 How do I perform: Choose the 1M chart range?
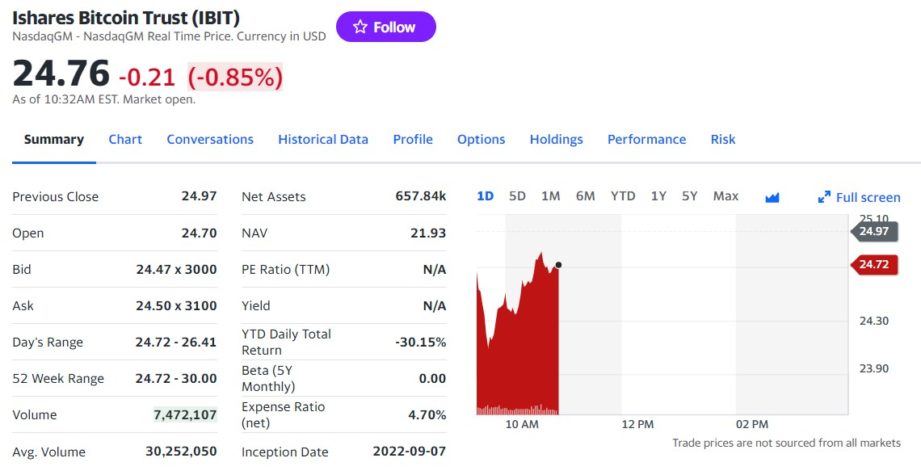click(550, 196)
